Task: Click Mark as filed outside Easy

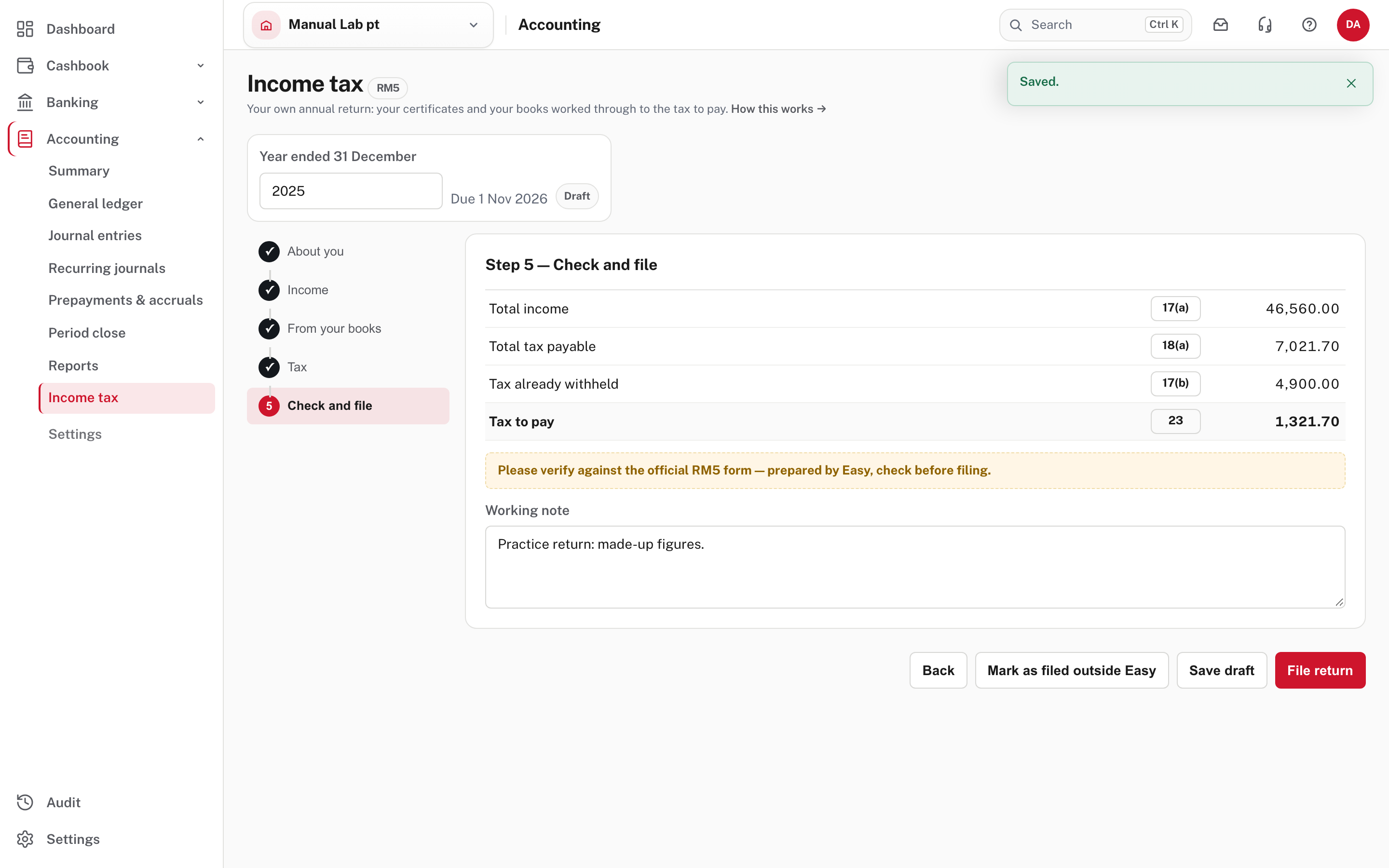Action: 1072,670
